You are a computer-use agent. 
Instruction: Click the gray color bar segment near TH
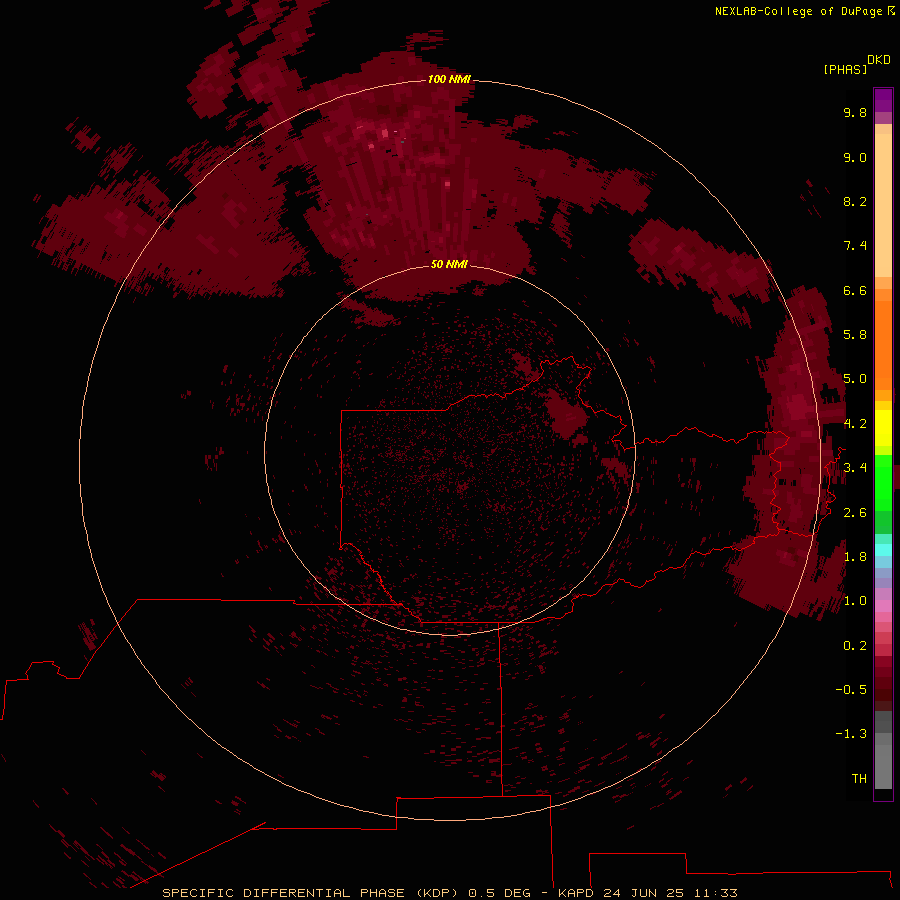(x=883, y=767)
